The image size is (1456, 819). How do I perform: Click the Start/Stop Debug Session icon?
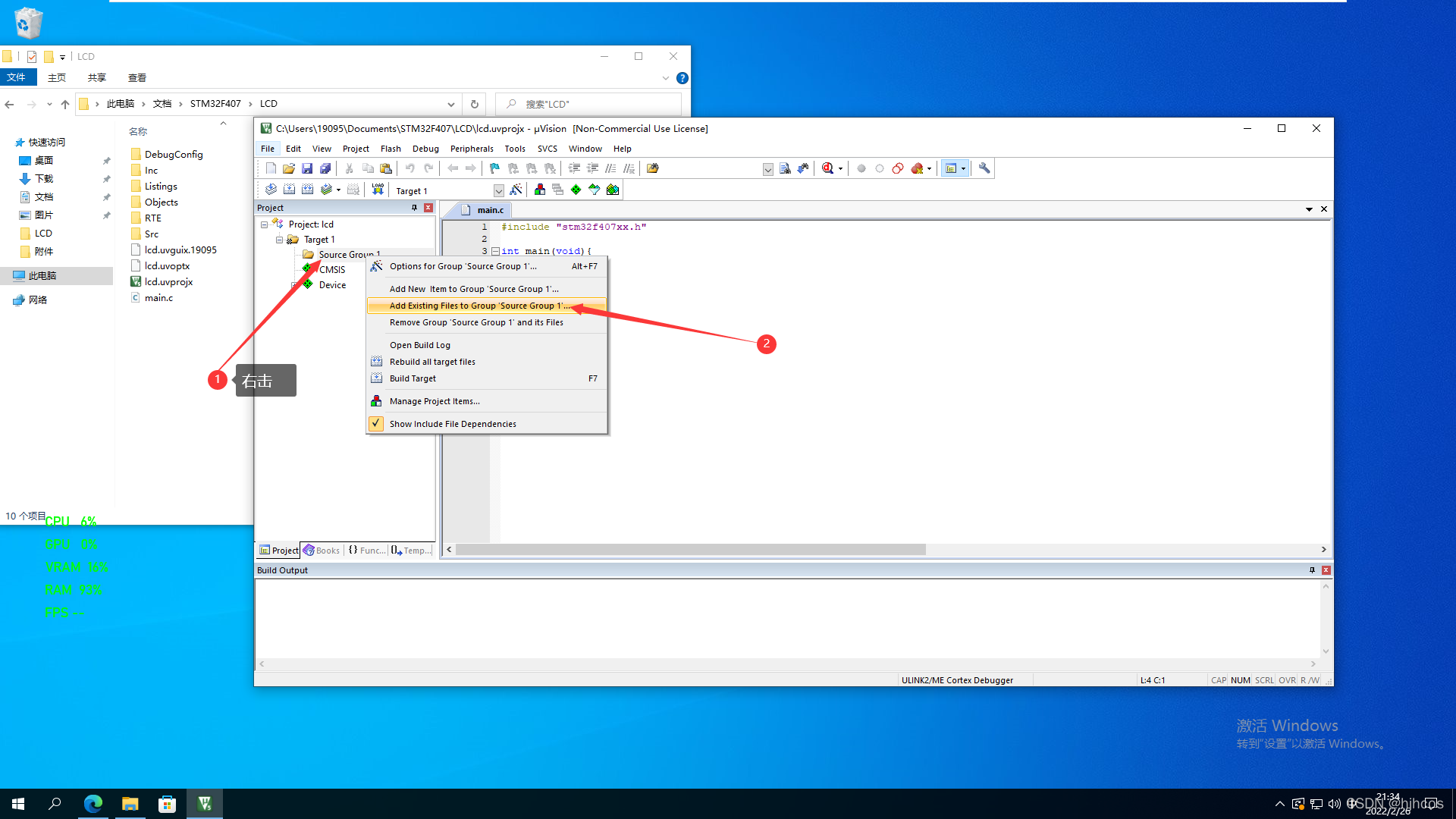click(x=828, y=168)
